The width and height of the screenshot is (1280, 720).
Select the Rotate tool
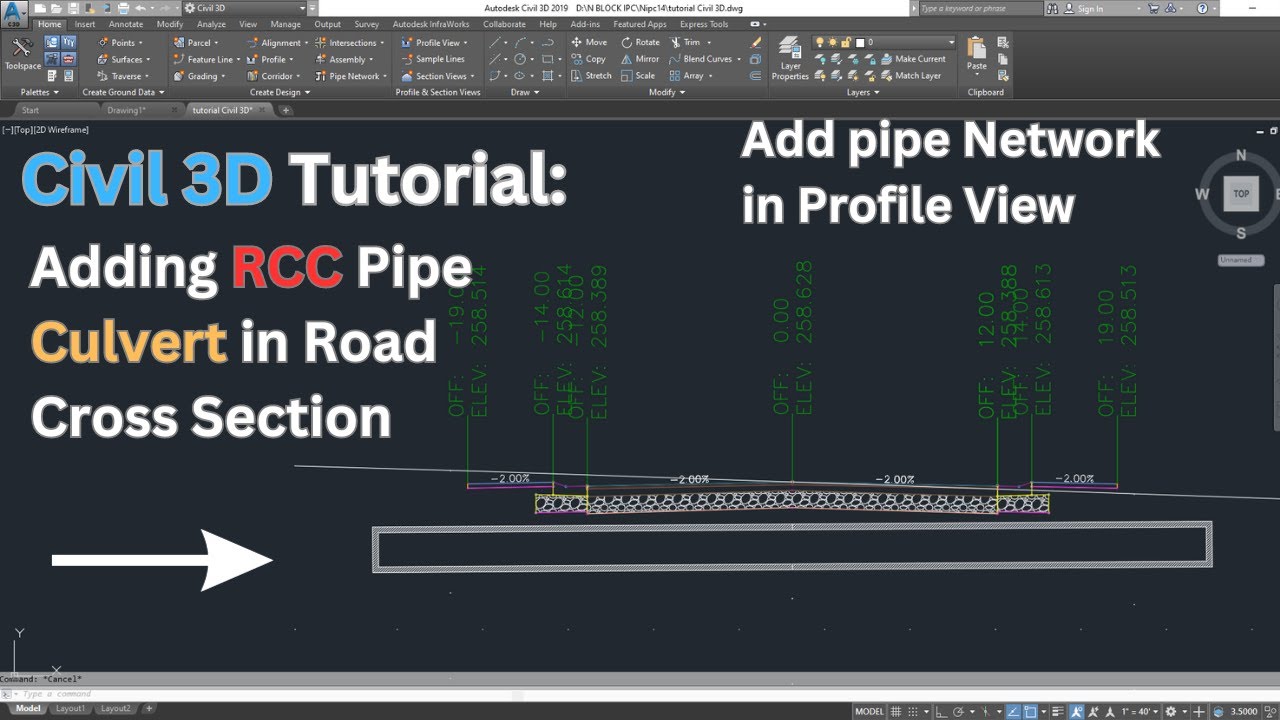pos(640,42)
